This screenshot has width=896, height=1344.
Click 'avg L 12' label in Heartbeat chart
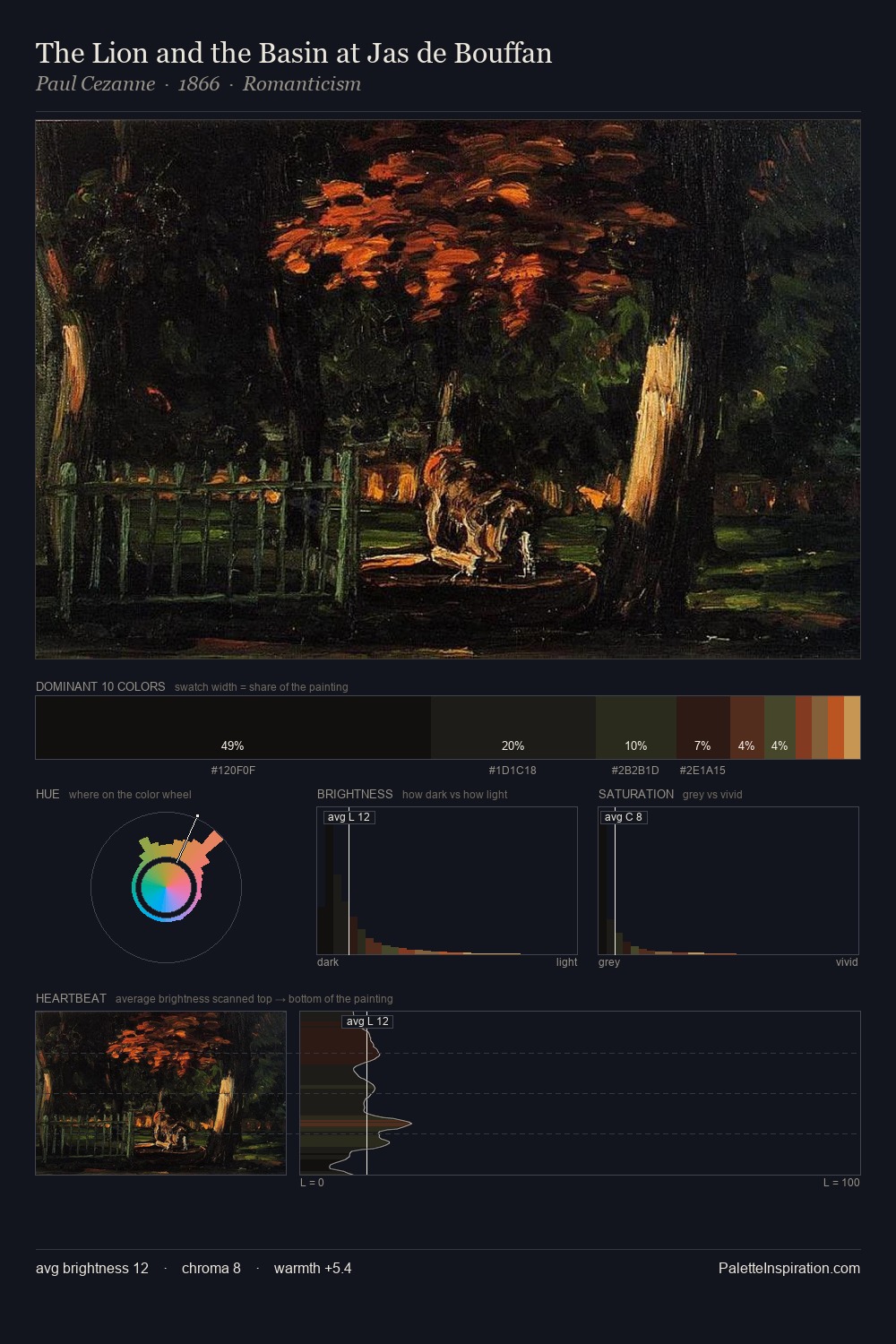click(367, 1021)
